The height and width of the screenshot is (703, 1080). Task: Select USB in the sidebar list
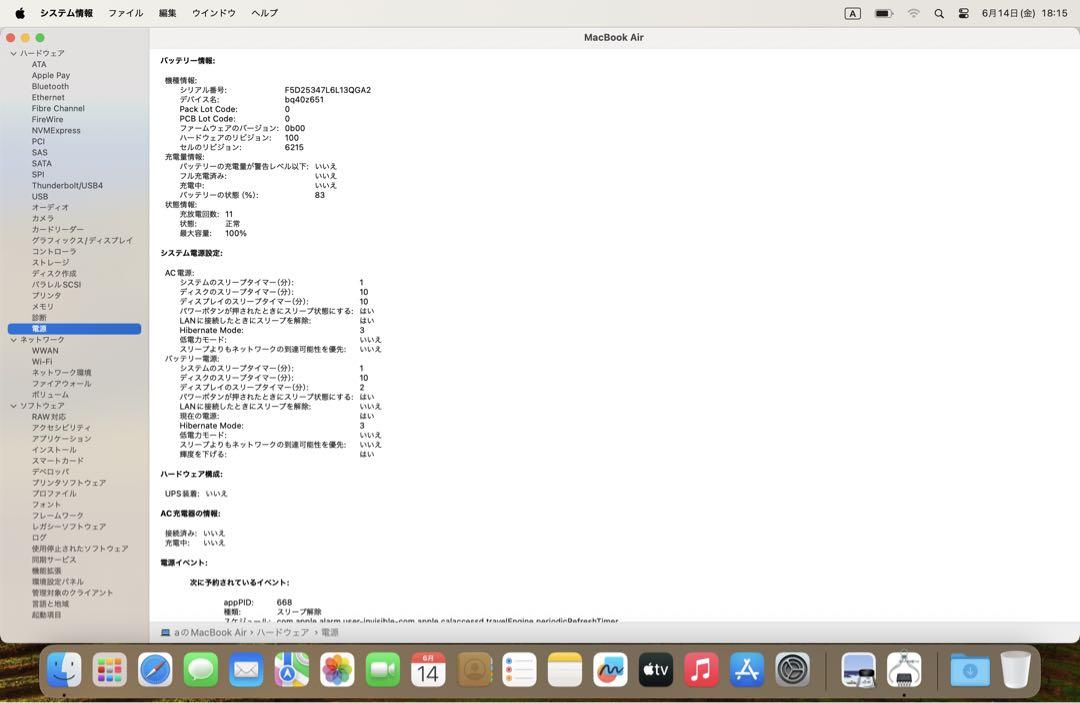[40, 196]
